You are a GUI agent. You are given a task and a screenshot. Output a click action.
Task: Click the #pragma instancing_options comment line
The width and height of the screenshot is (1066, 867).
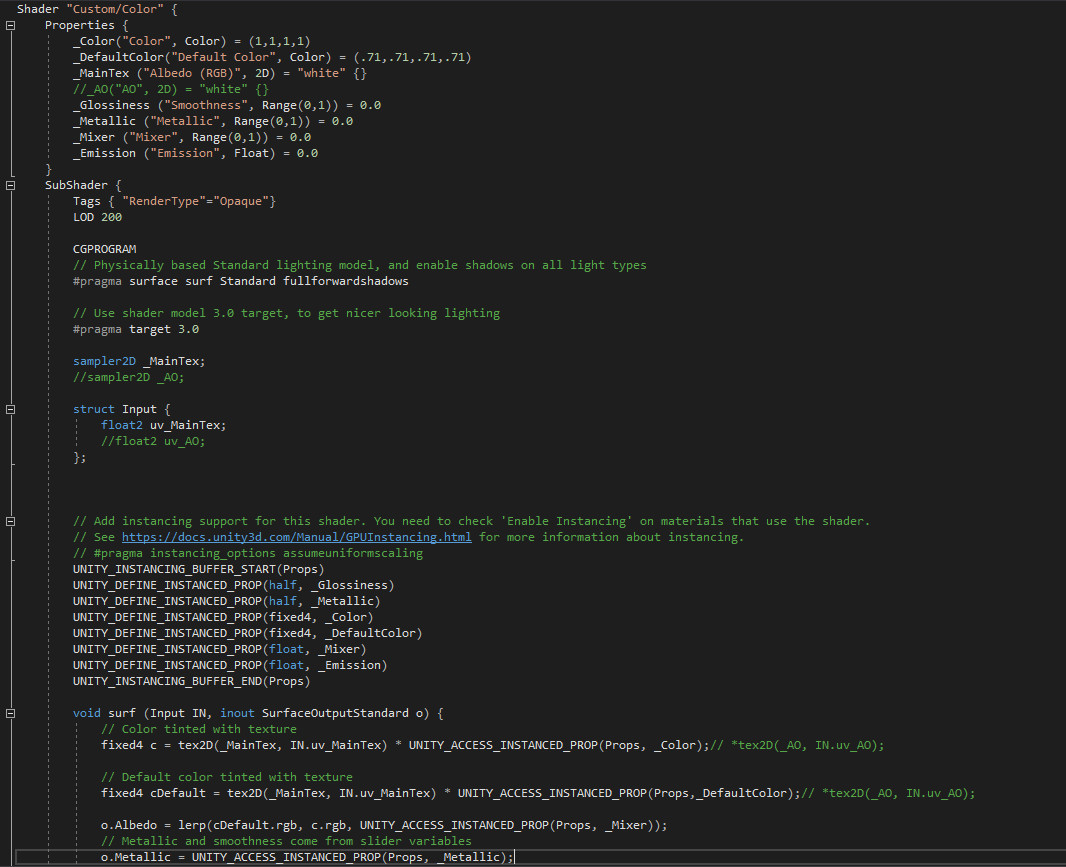247,554
